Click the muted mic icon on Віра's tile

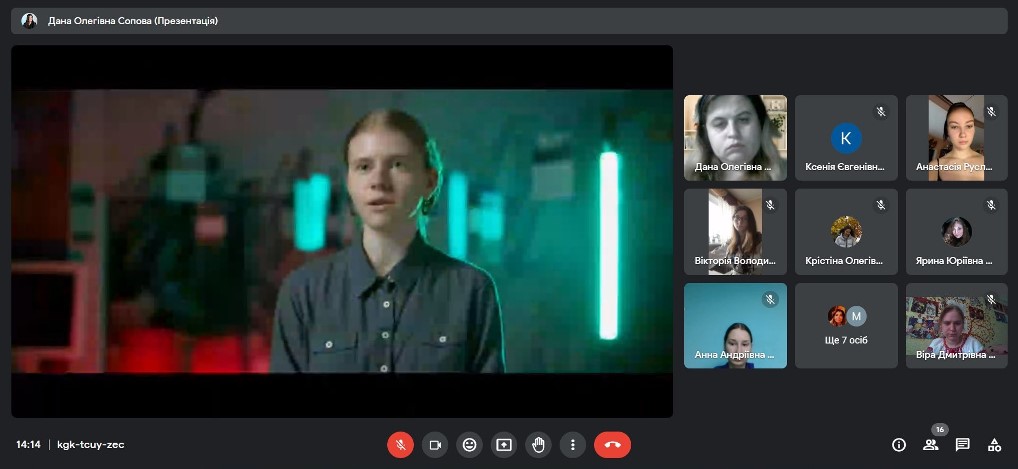[x=991, y=299]
